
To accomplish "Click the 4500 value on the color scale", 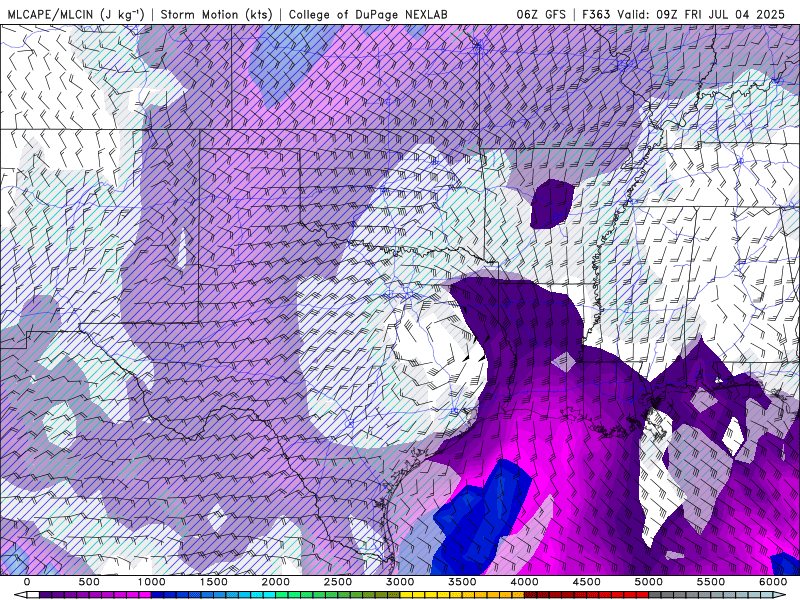I will tap(587, 582).
